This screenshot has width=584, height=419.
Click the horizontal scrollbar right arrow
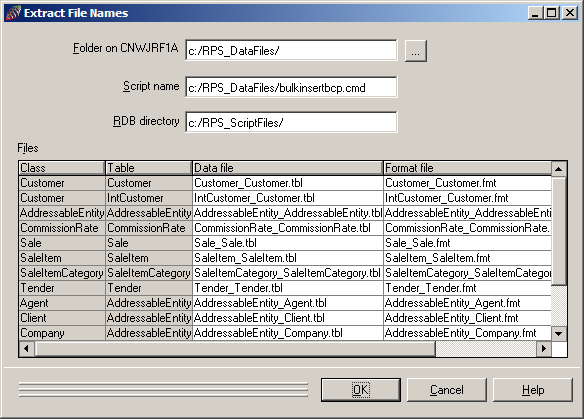click(x=543, y=349)
